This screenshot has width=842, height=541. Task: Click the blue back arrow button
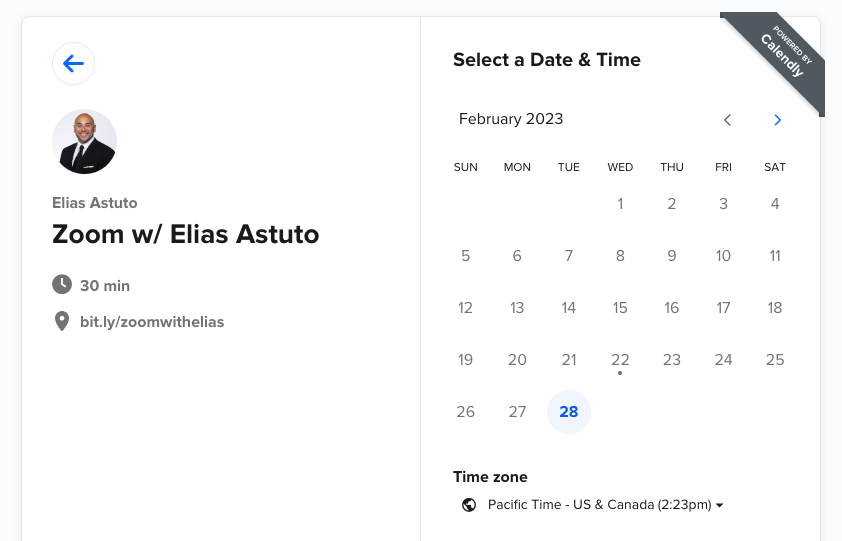(74, 63)
